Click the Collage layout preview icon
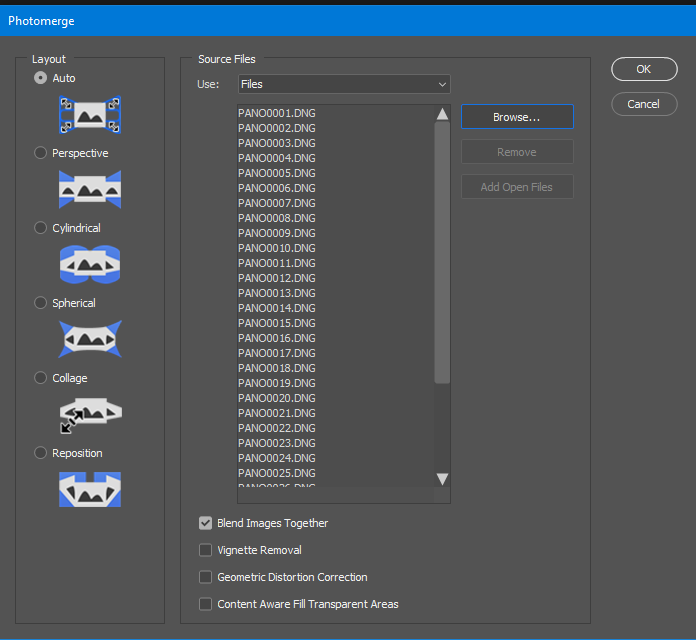 [x=90, y=413]
